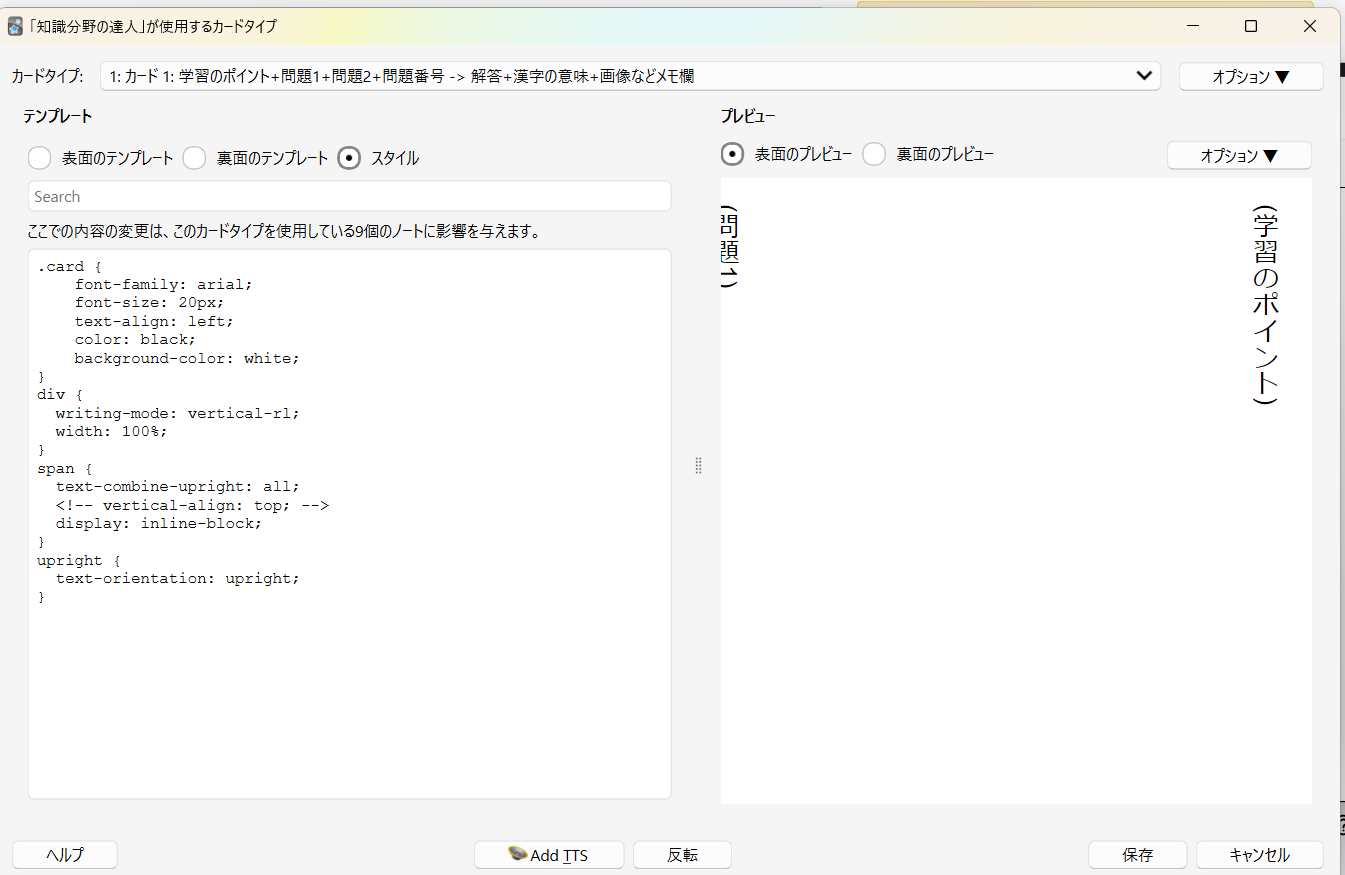Screen dimensions: 1345x875
Task: Maximize the card type window
Action: [x=1250, y=26]
